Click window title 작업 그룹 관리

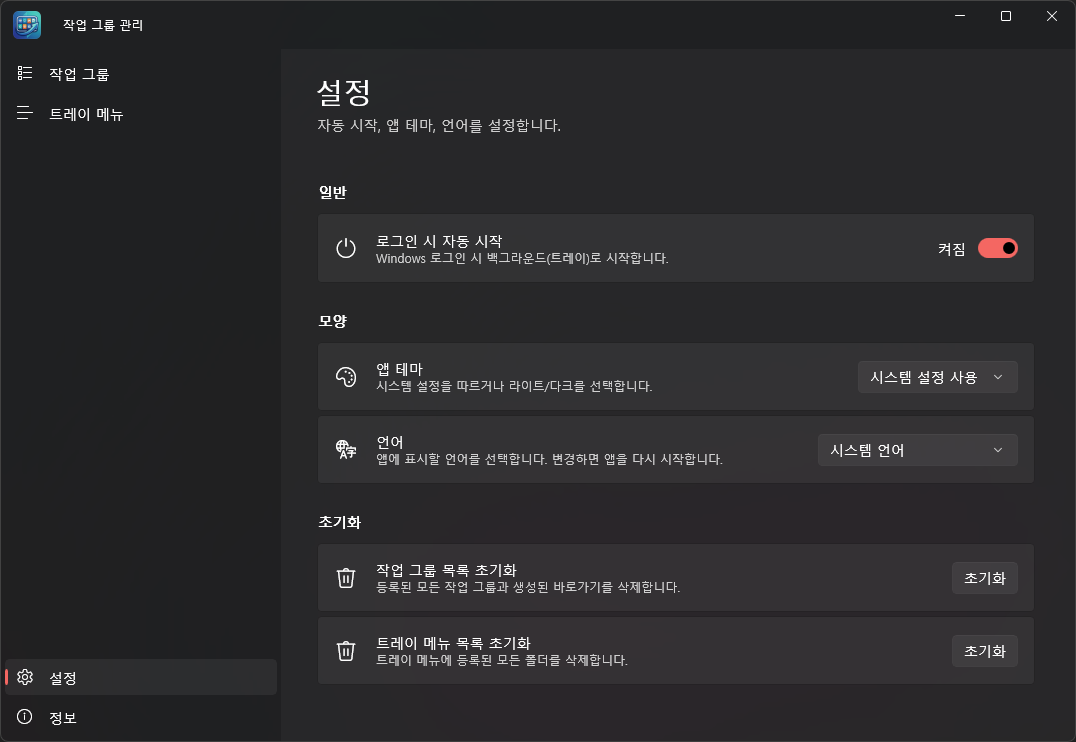(x=103, y=25)
